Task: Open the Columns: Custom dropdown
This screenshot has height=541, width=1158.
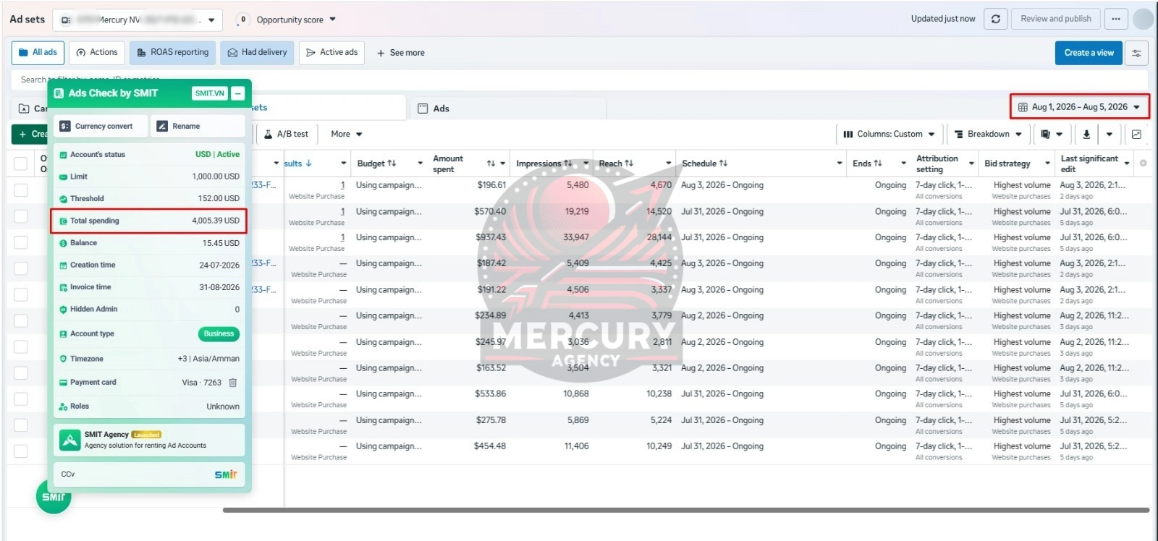Action: pos(889,134)
